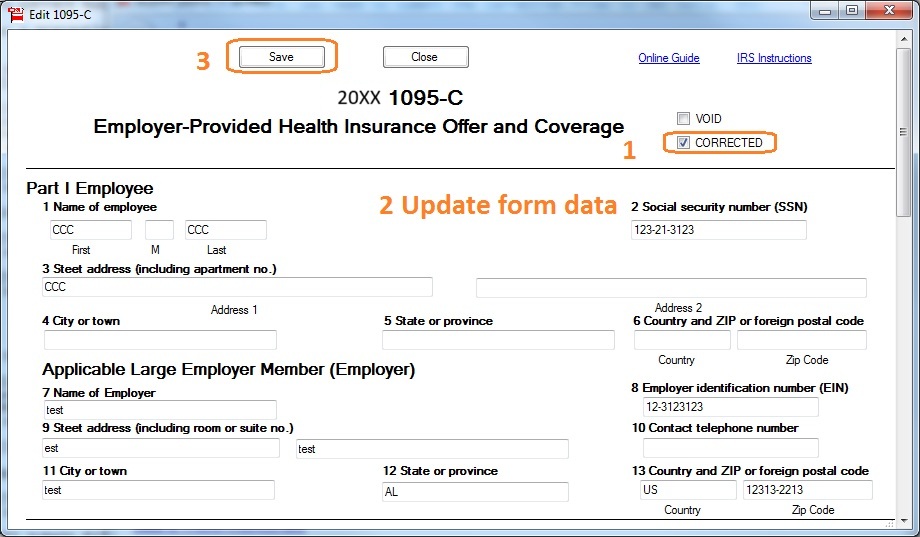Click the employee City or town field
The image size is (920, 537).
tap(159, 340)
